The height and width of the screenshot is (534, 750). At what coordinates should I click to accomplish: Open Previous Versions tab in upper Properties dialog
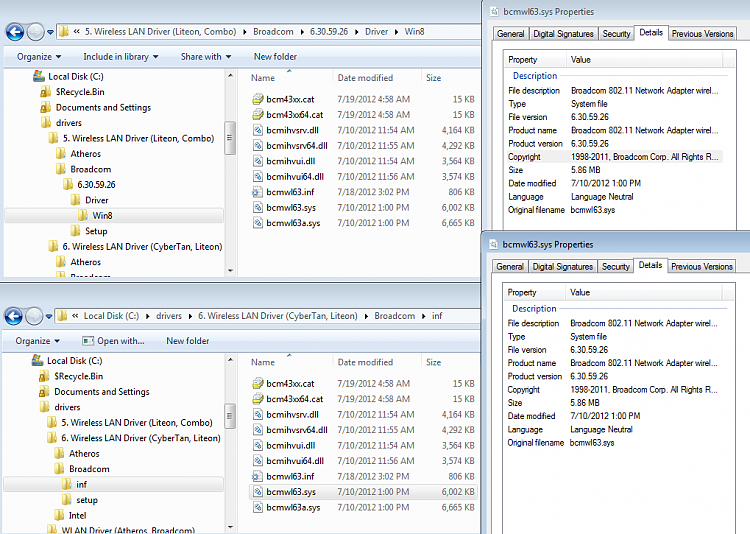702,34
